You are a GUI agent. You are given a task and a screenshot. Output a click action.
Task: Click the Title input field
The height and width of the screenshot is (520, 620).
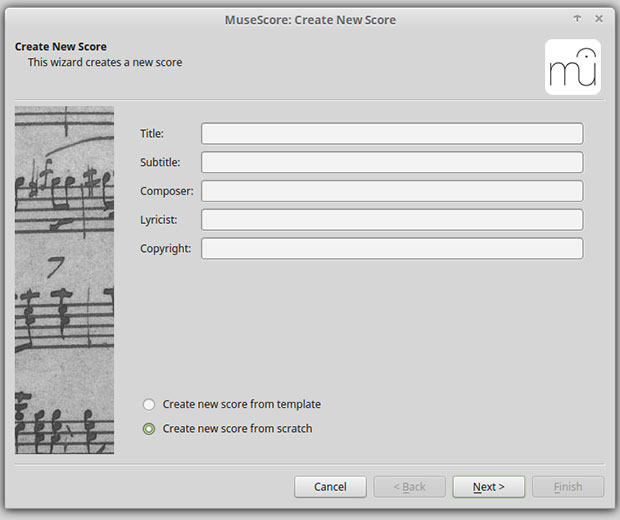tap(392, 134)
